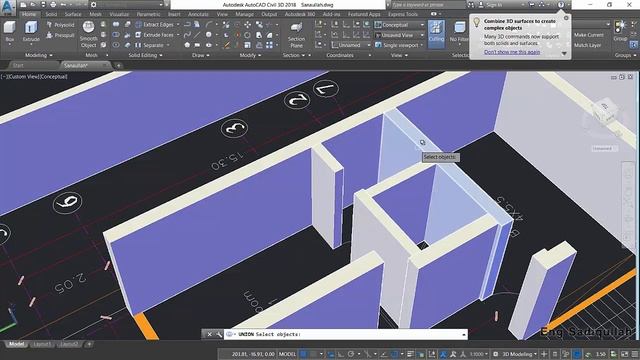Open the Unsaved View dropdown
The image size is (640, 360).
tap(400, 35)
